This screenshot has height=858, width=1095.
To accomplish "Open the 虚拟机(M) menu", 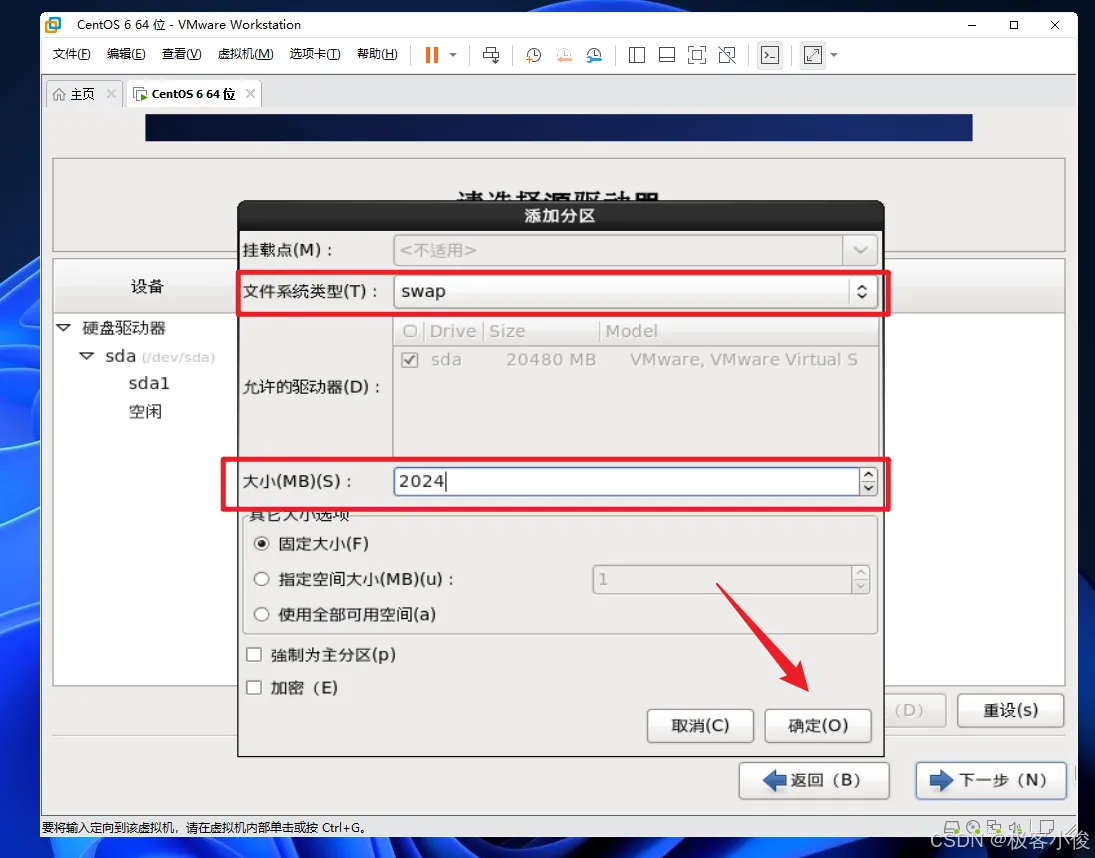I will 245,54.
